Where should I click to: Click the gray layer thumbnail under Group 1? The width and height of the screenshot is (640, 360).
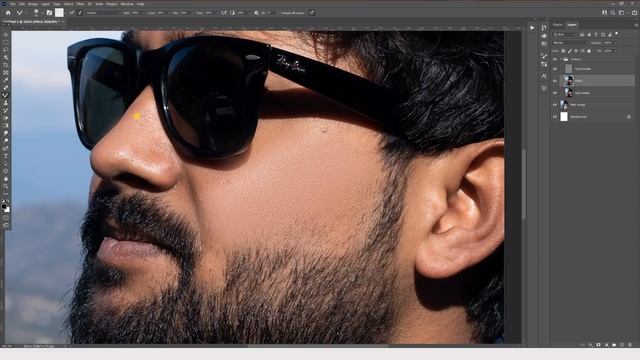pyautogui.click(x=569, y=69)
